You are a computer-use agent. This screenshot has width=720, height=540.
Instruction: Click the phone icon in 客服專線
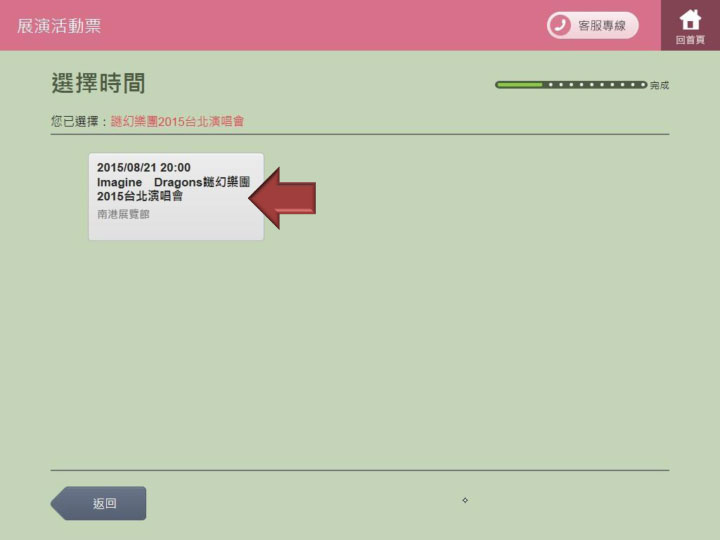[x=560, y=25]
